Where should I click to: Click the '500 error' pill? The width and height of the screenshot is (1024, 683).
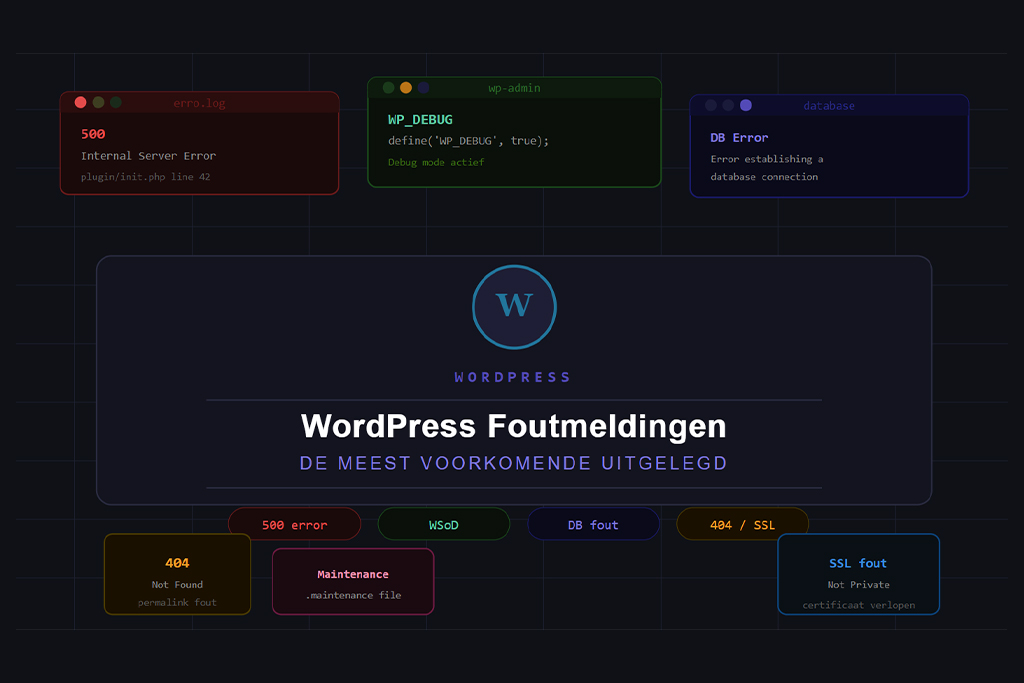[x=295, y=524]
